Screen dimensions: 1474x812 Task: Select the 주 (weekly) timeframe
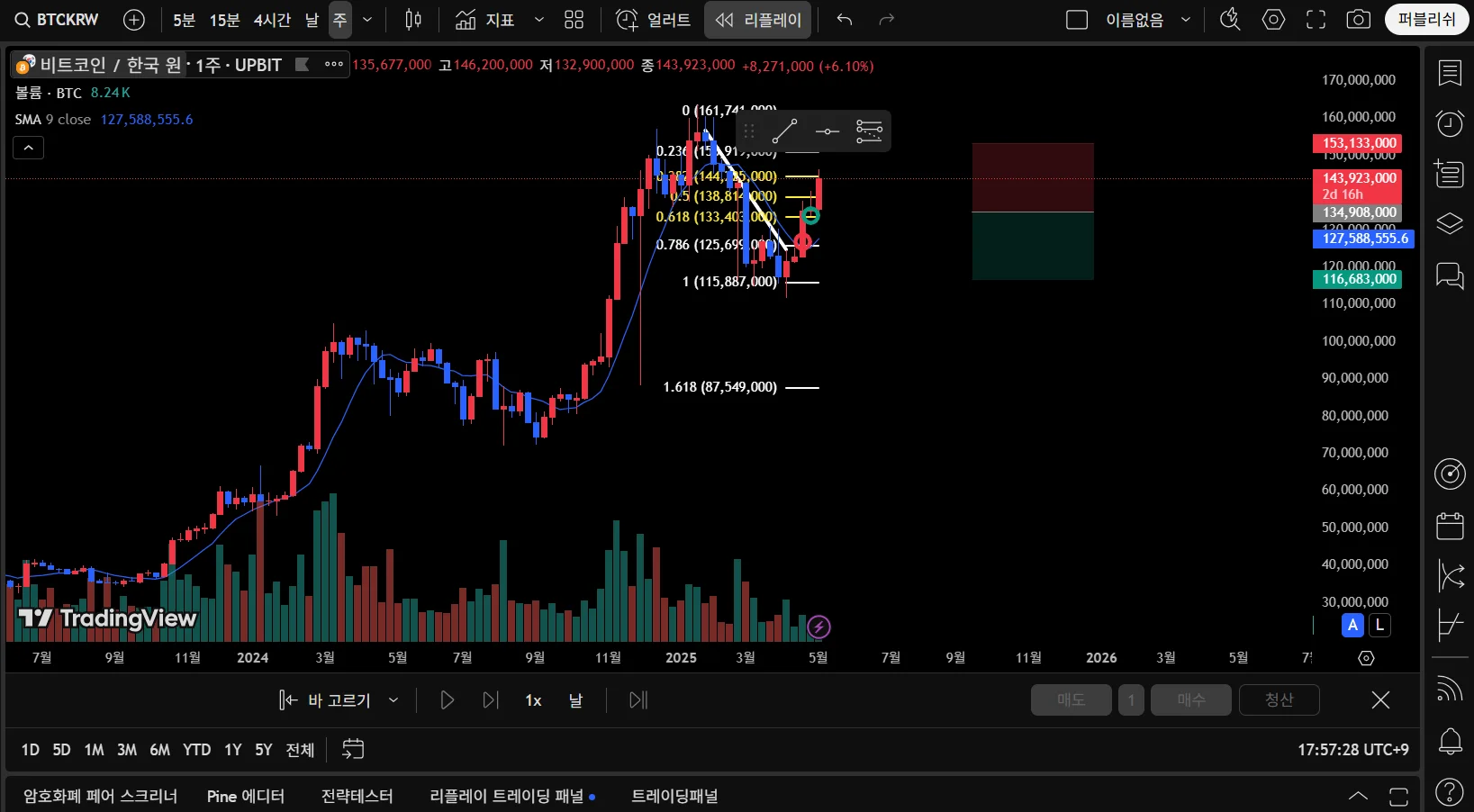pyautogui.click(x=339, y=20)
